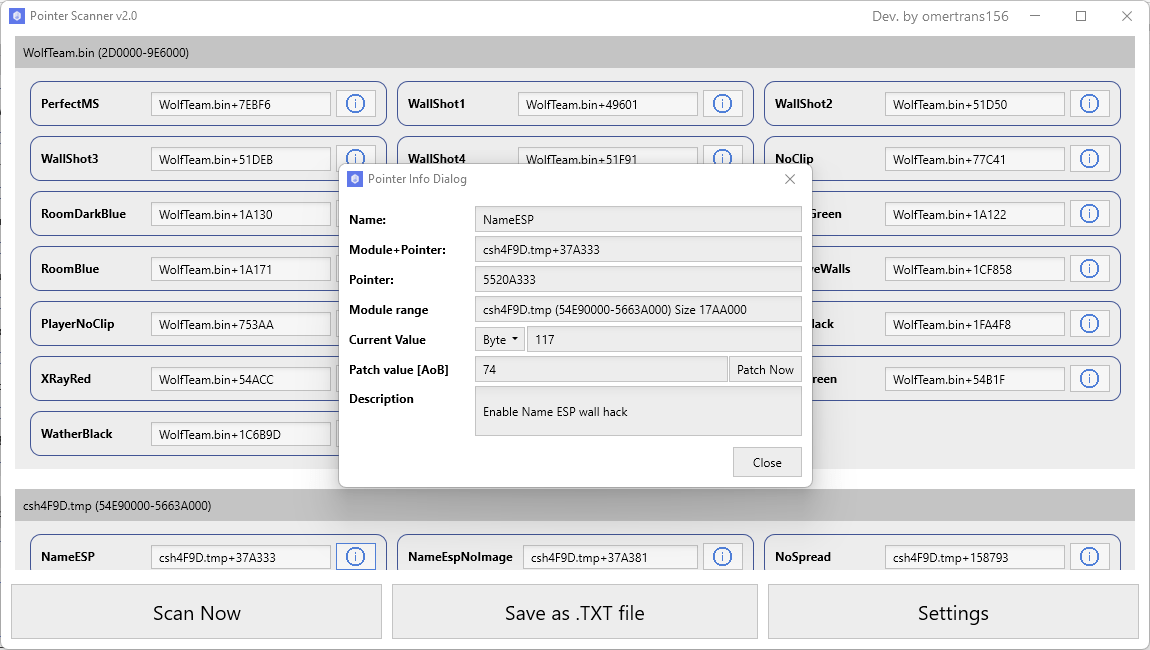Screen dimensions: 1150x650
Task: Show info for WolfTeam.bin+1A122 entry
Action: click(1089, 214)
